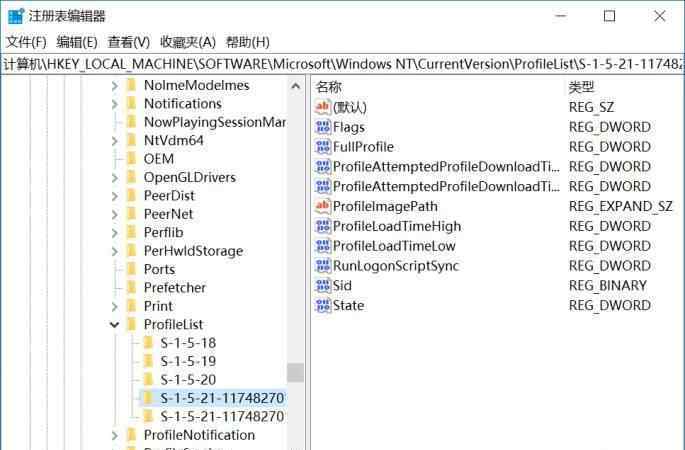Select the ProfileNotification tree key
Screen dimensions: 685x450
point(200,435)
